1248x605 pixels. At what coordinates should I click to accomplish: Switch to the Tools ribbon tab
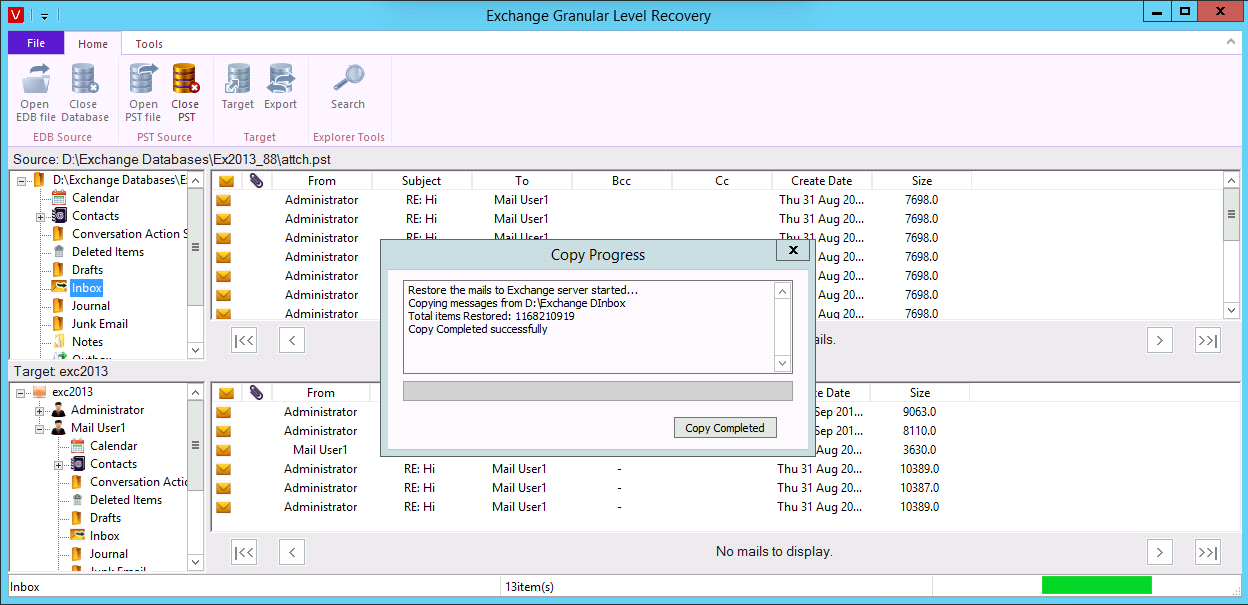149,44
